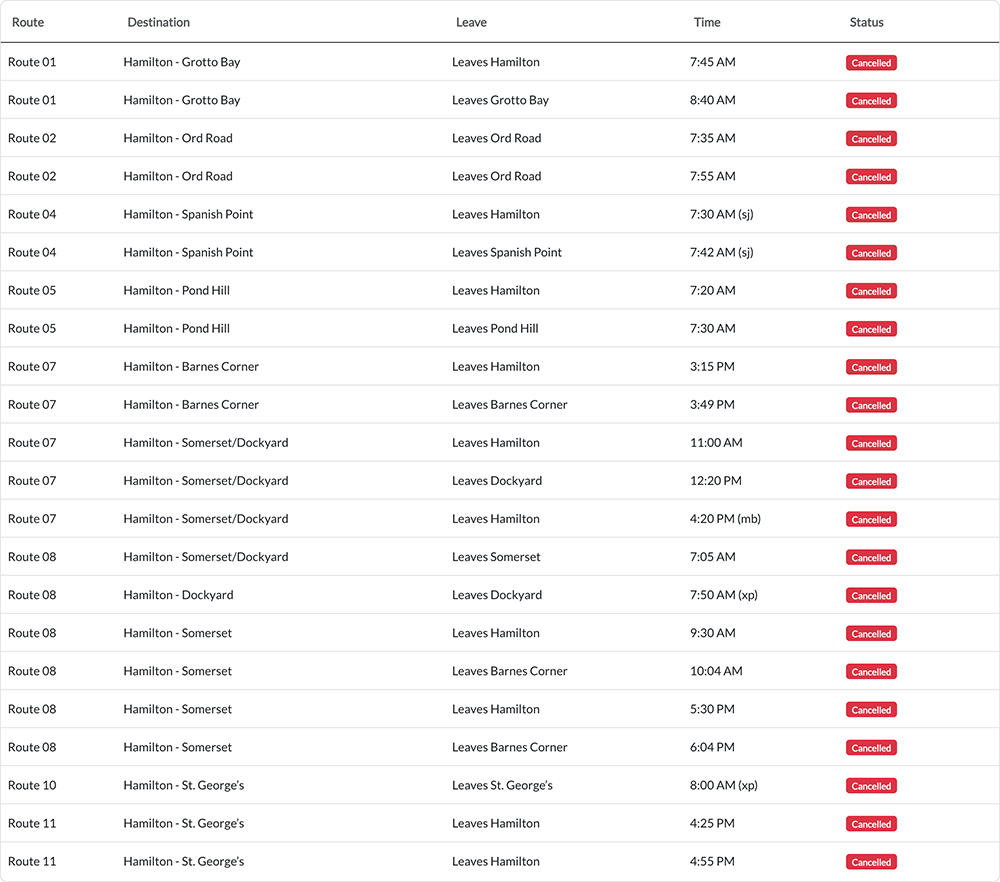Click Hamilton - Dockyard destination on Route 08
The image size is (1000, 882).
pyautogui.click(x=179, y=595)
